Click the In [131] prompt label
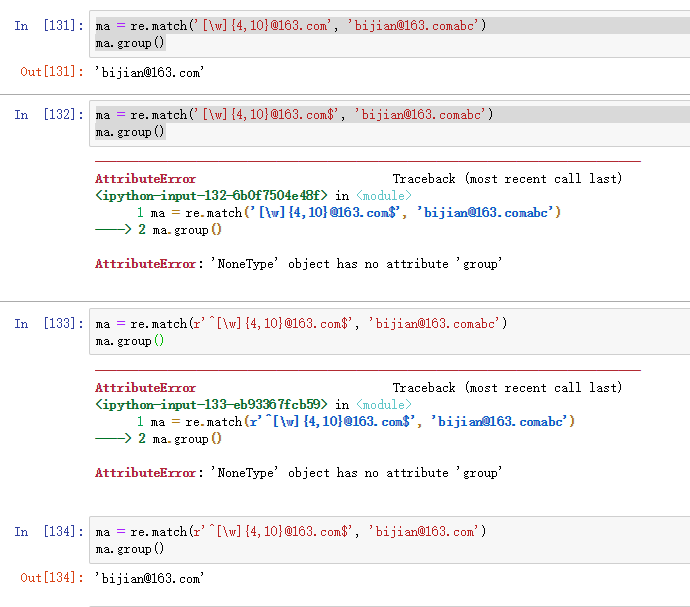690x607 pixels. (x=49, y=25)
